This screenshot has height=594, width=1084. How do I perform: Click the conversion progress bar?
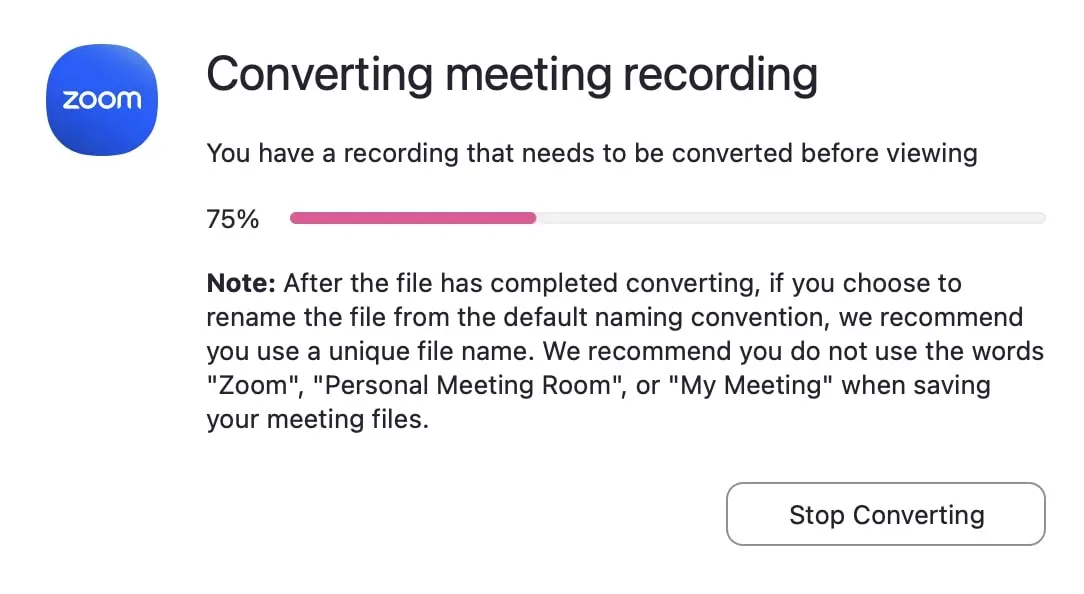pyautogui.click(x=667, y=218)
